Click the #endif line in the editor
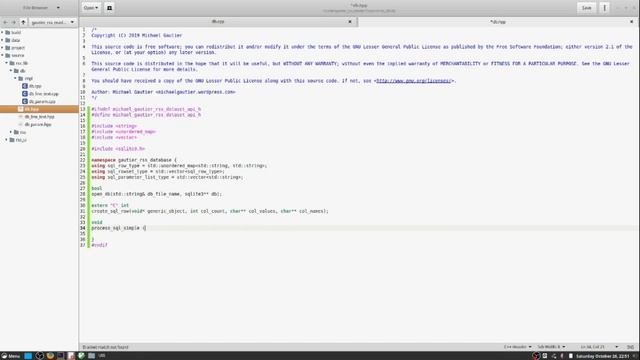 click(x=99, y=245)
